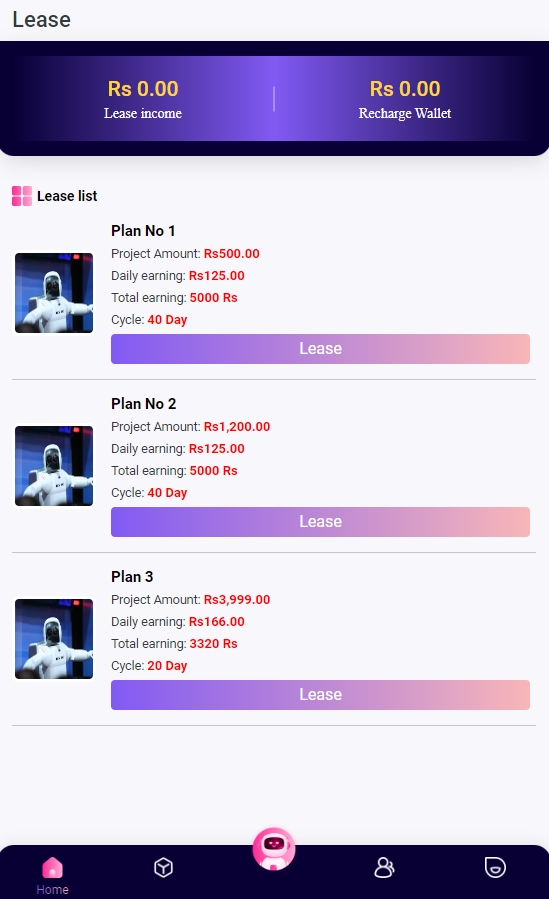Tap the shield-shaped icon in bottom bar
549x899 pixels.
[495, 867]
